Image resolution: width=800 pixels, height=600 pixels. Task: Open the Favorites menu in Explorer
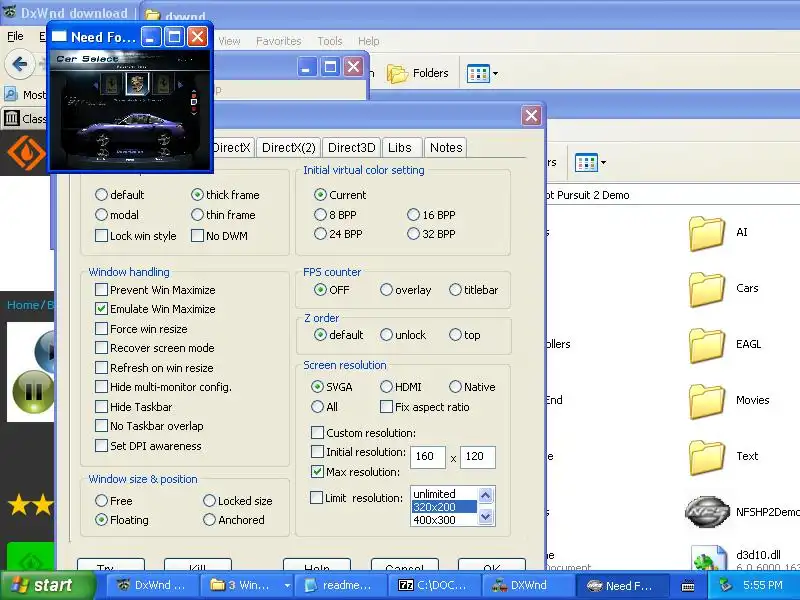[279, 41]
